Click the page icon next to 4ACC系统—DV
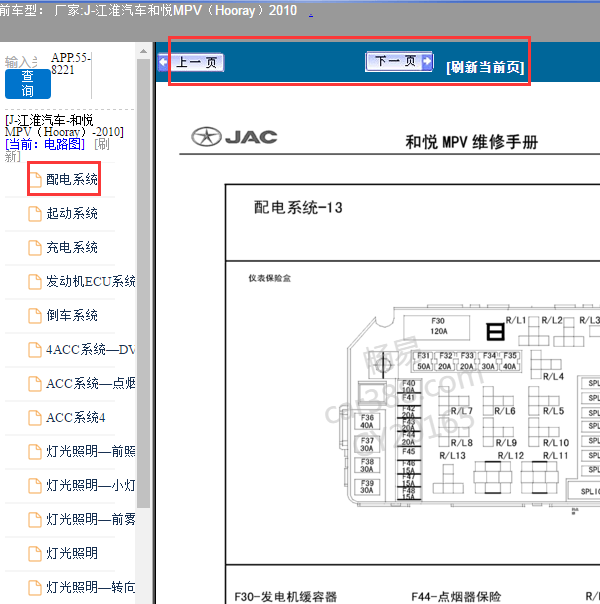The height and width of the screenshot is (604, 600). click(x=35, y=350)
